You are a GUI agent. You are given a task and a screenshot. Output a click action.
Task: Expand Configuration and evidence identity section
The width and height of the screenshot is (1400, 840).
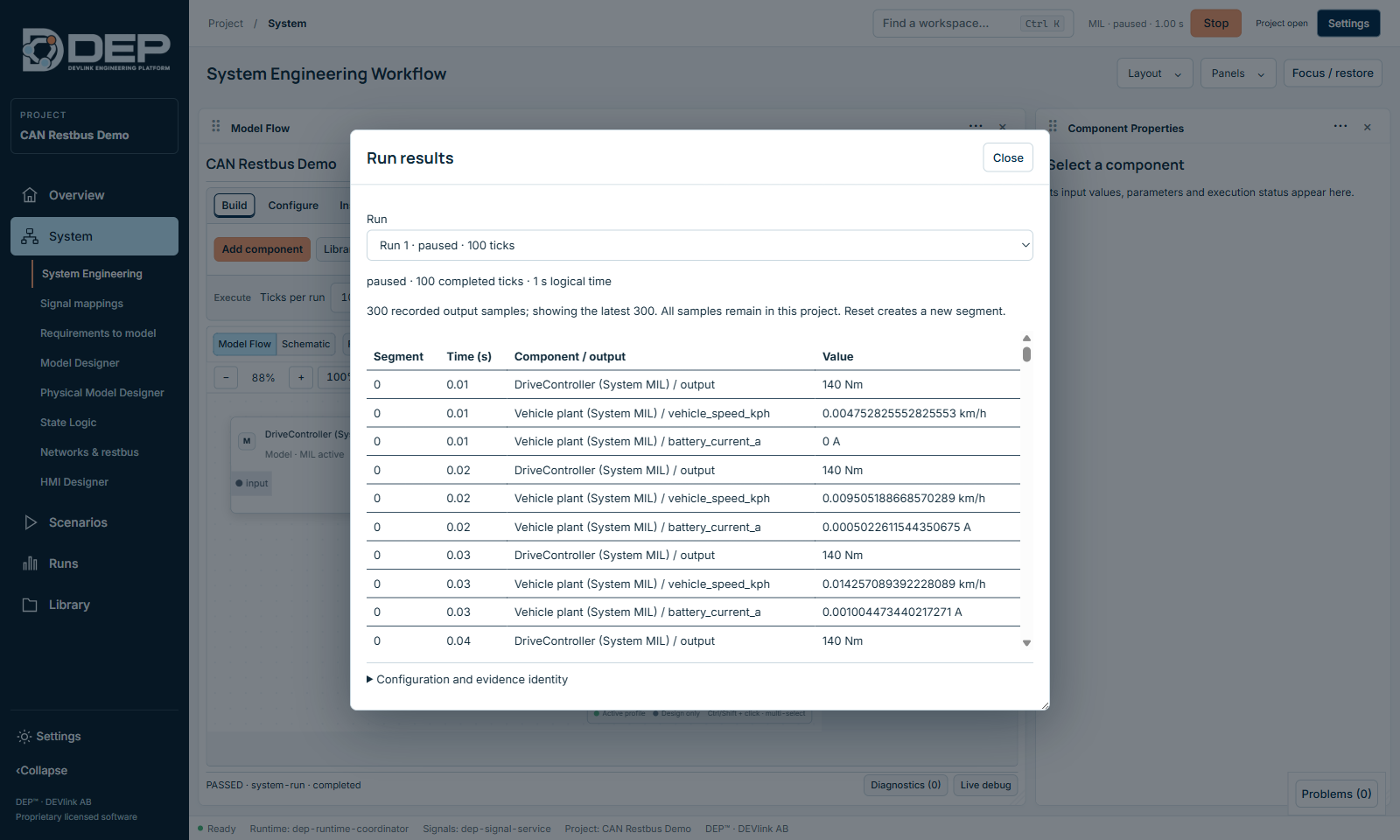click(x=467, y=680)
